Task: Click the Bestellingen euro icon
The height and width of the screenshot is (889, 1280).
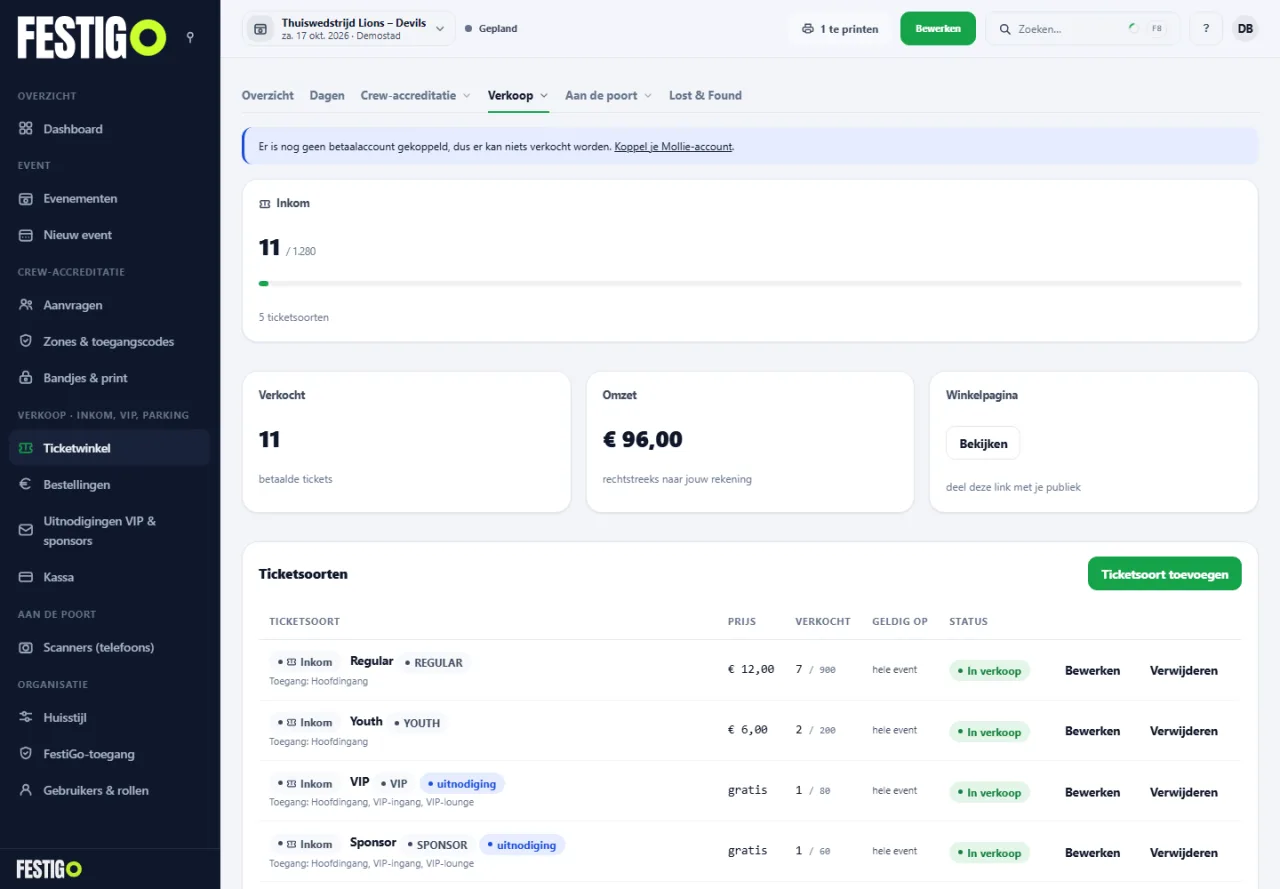Action: [x=26, y=484]
